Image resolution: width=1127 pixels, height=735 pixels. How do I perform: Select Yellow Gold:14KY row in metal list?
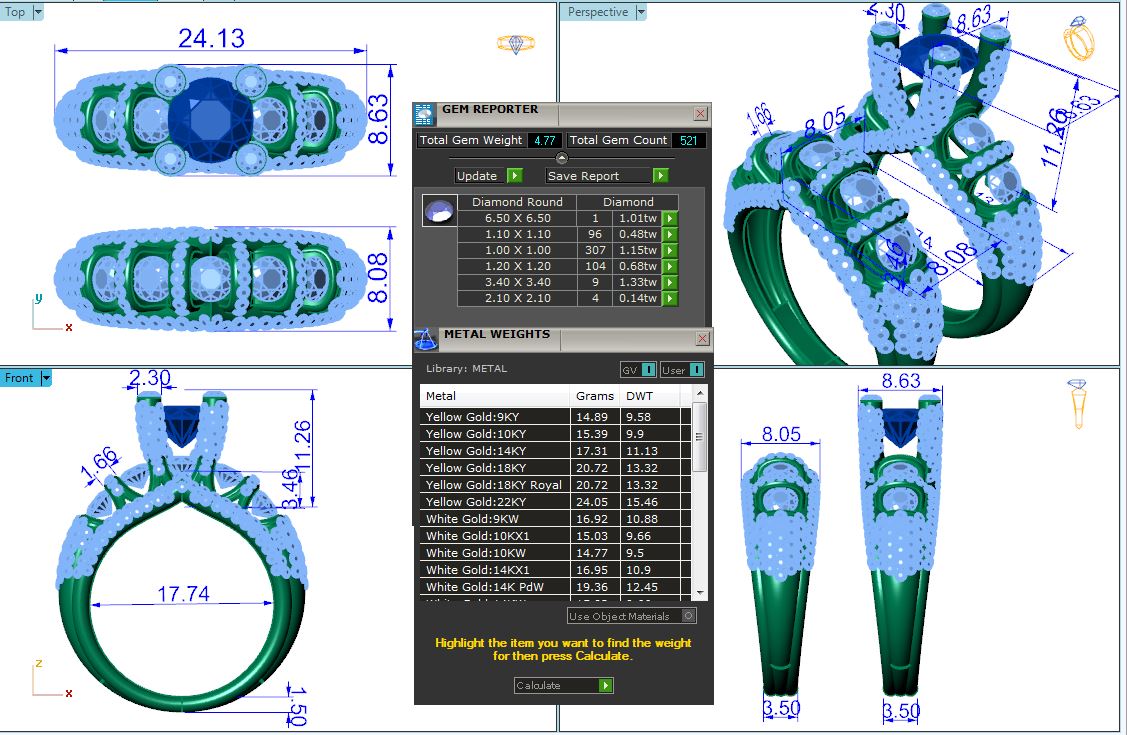pyautogui.click(x=495, y=451)
